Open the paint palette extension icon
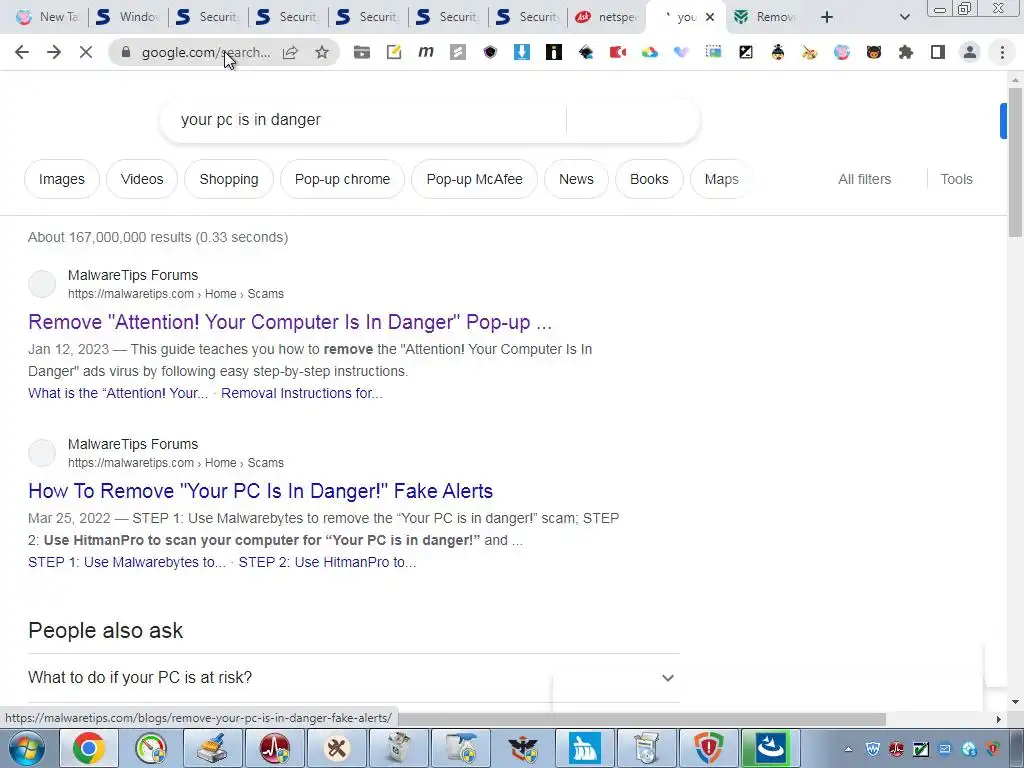The image size is (1024, 768). coord(810,52)
